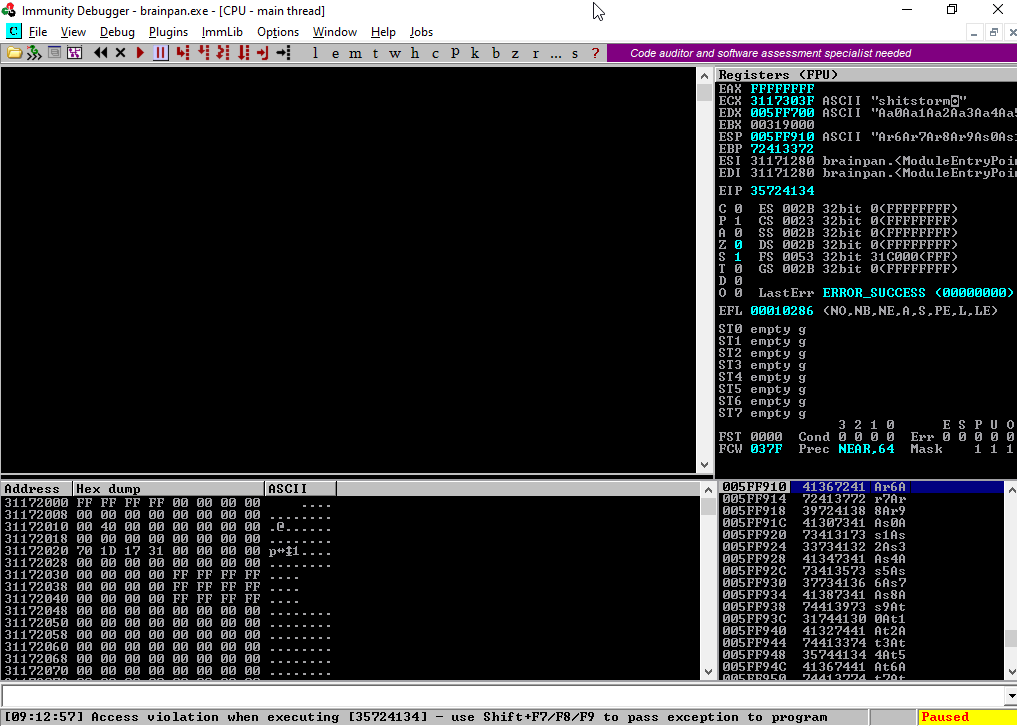Show memory map with 'm' toolbar button
The image size is (1017, 726).
354,53
